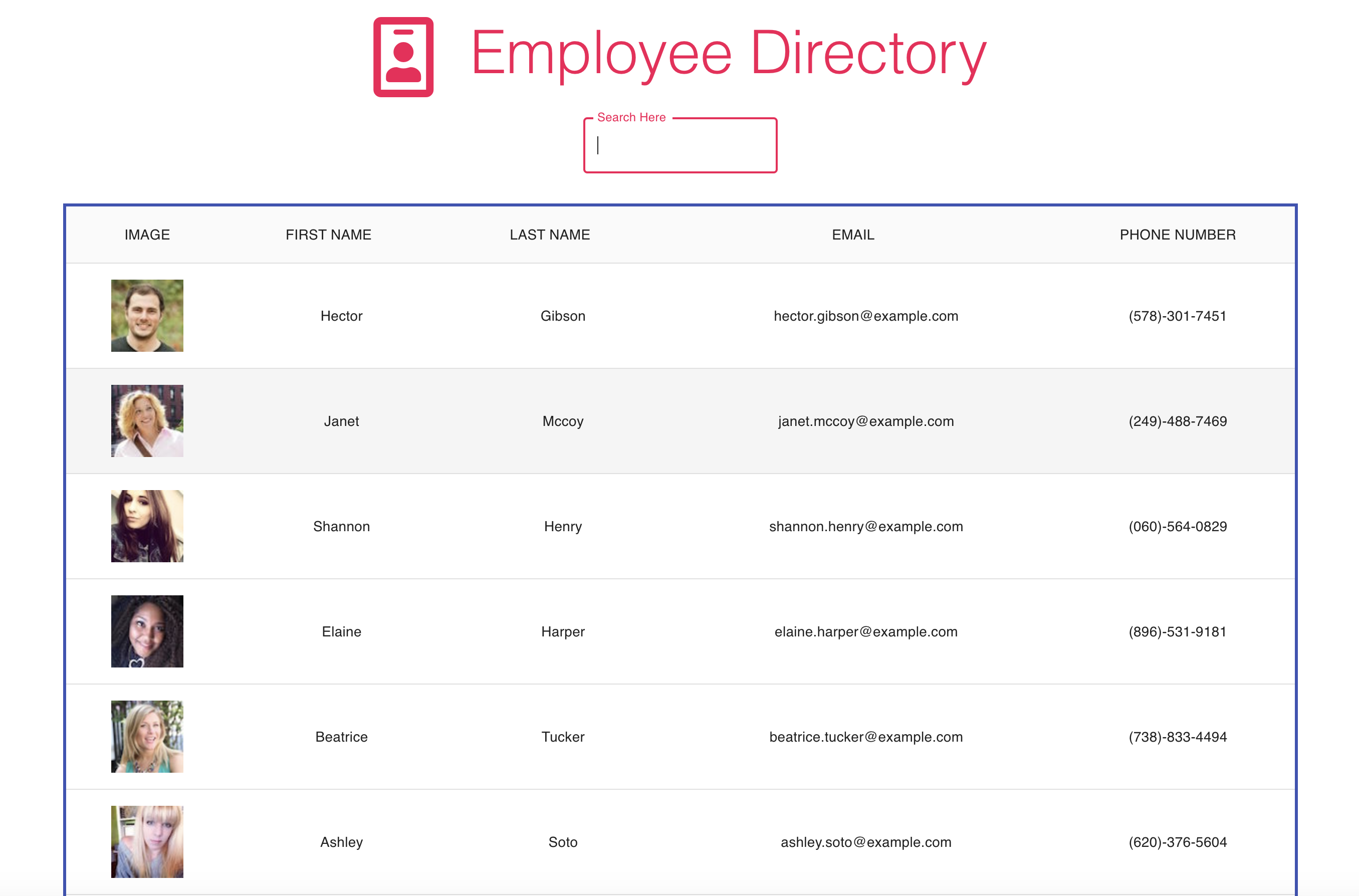
Task: Select the row for Shannon Henry
Action: [x=680, y=526]
